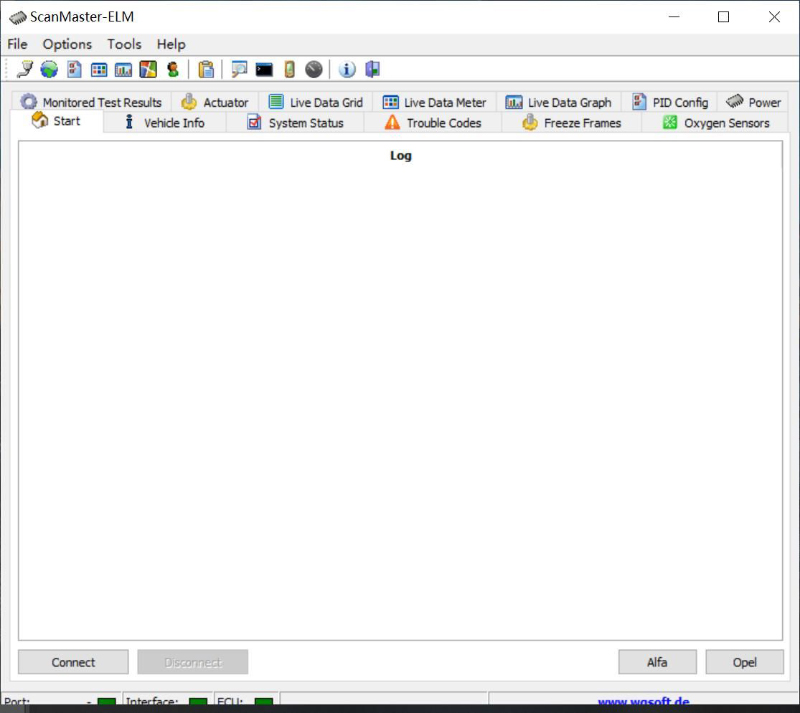Viewport: 800px width, 713px height.
Task: Click the globe toolbar icon
Action: tap(49, 69)
